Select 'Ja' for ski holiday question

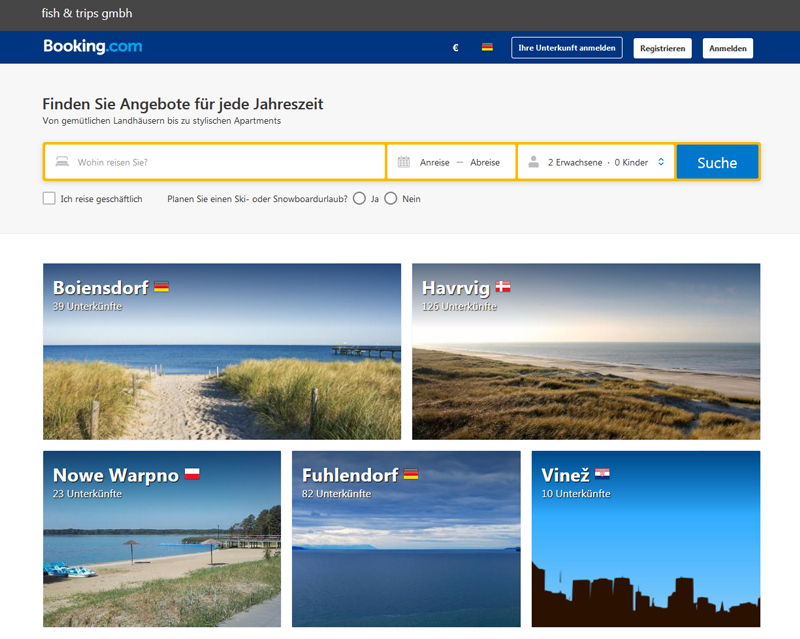[x=359, y=198]
